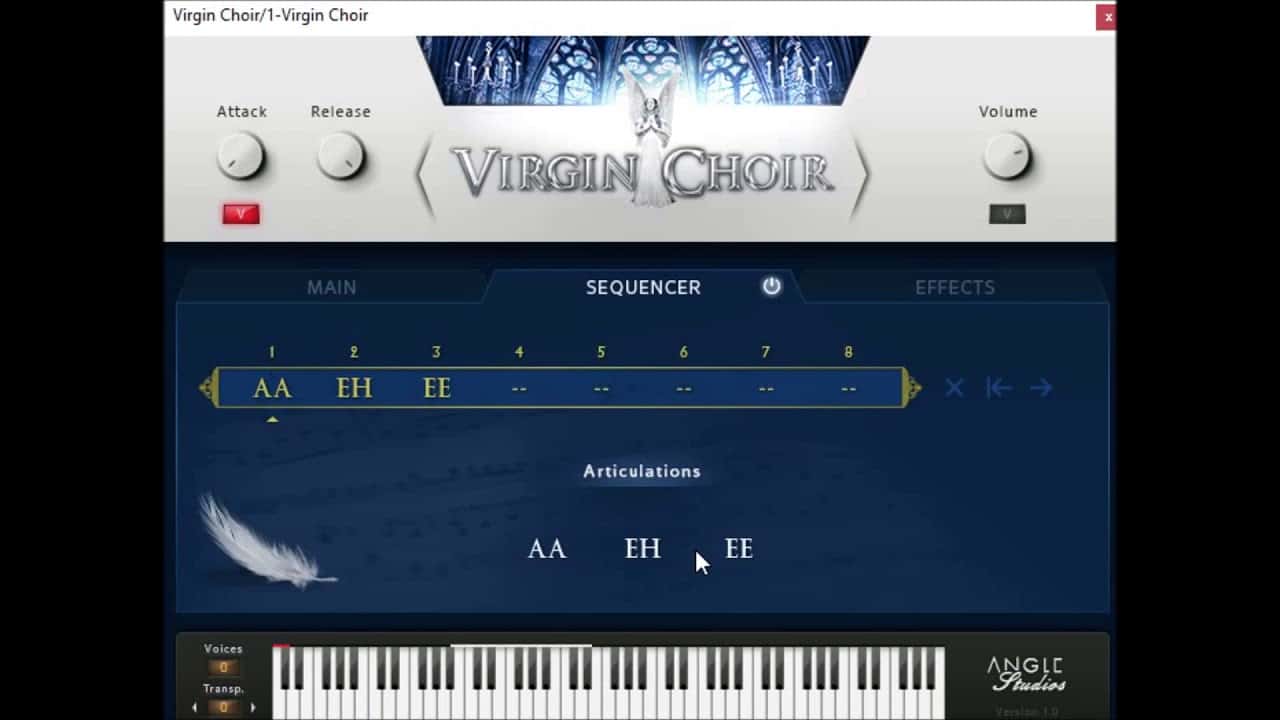Viewport: 1280px width, 720px height.
Task: Select sequencer step 4 empty slot
Action: click(x=519, y=388)
